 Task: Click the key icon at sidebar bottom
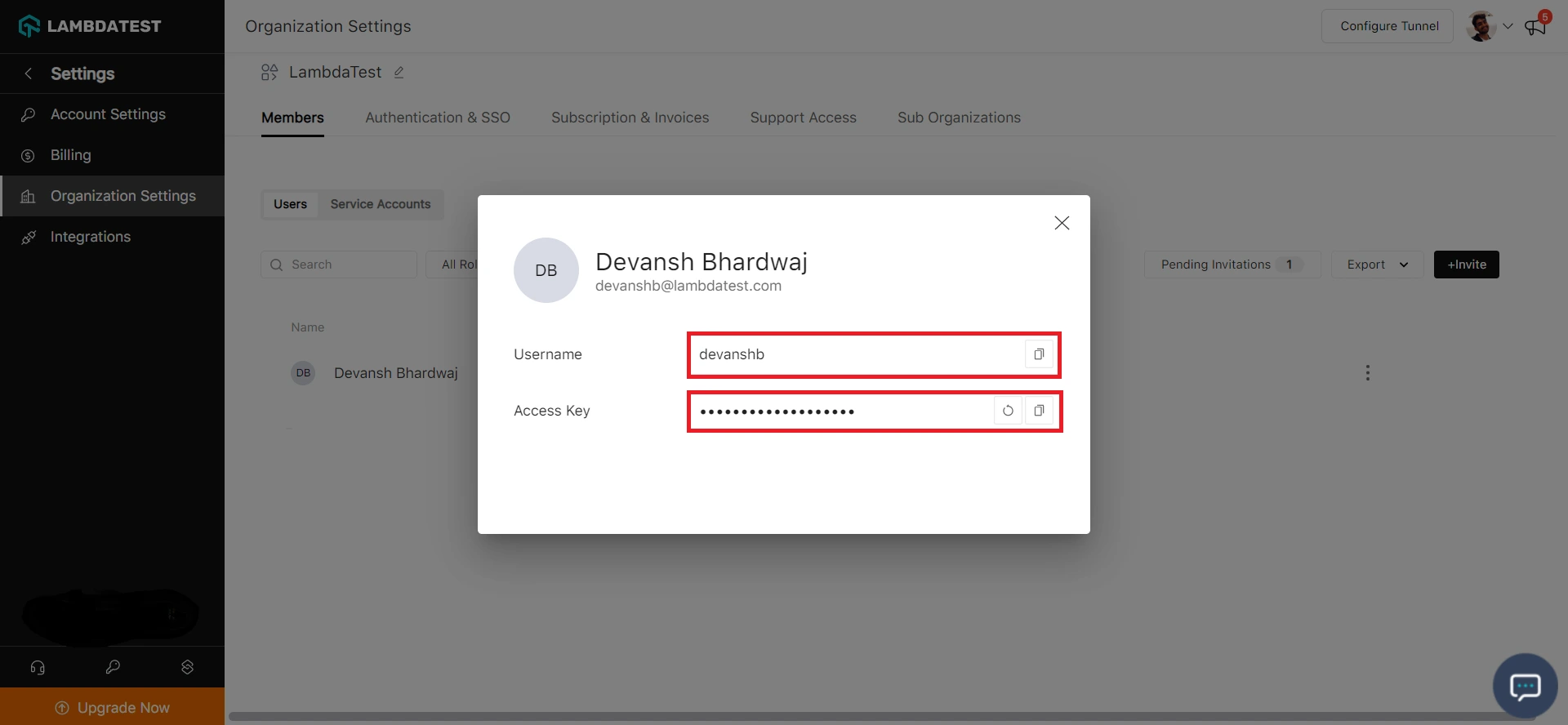coord(113,667)
